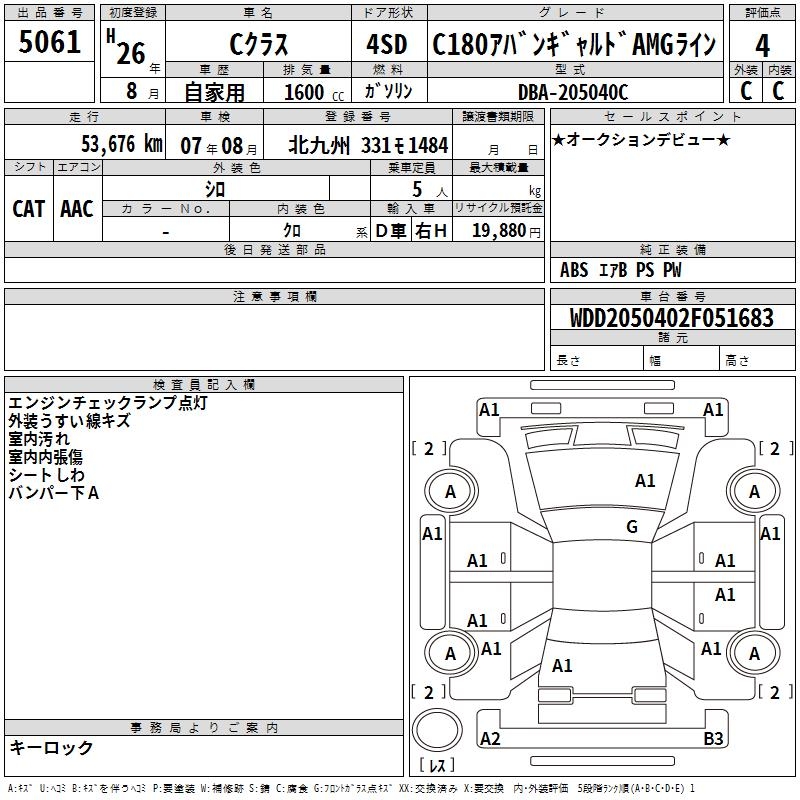The width and height of the screenshot is (800, 800).
Task: Select note 室内内張傷
Action: click(45, 457)
